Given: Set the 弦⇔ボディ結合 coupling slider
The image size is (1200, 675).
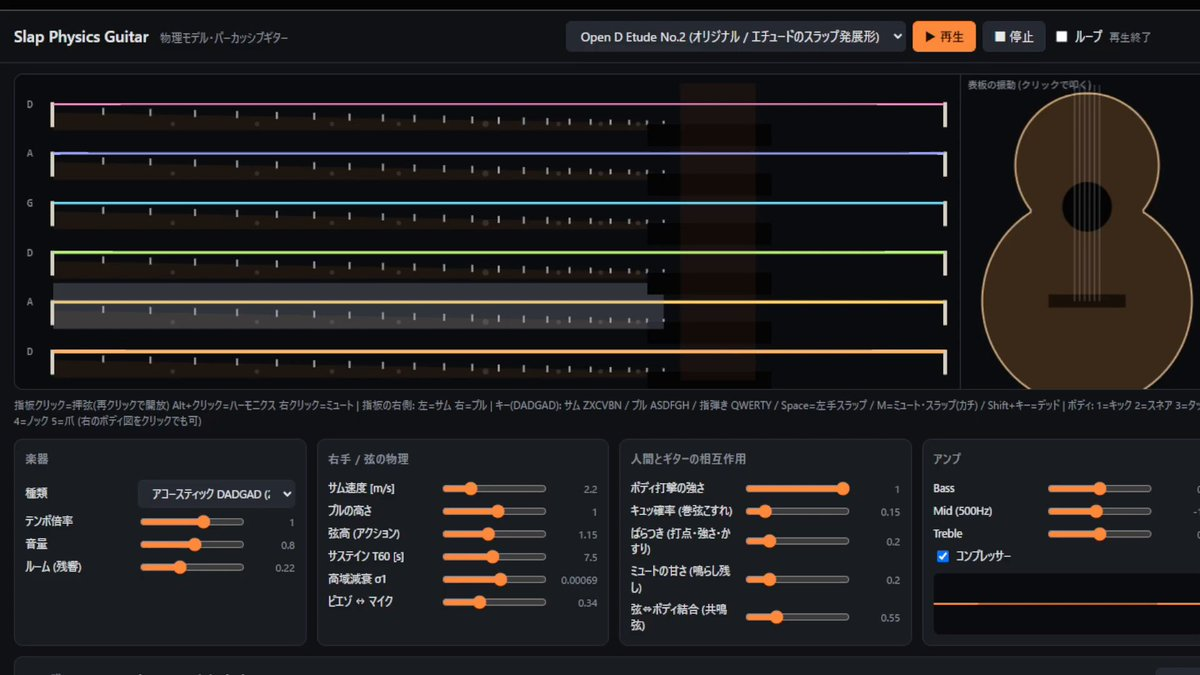Looking at the screenshot, I should coord(798,617).
